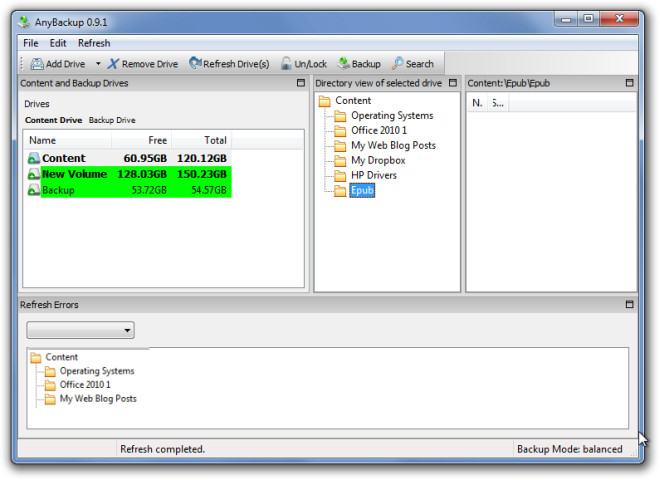660x480 pixels.
Task: Sort drives by Free column header
Action: pyautogui.click(x=141, y=140)
